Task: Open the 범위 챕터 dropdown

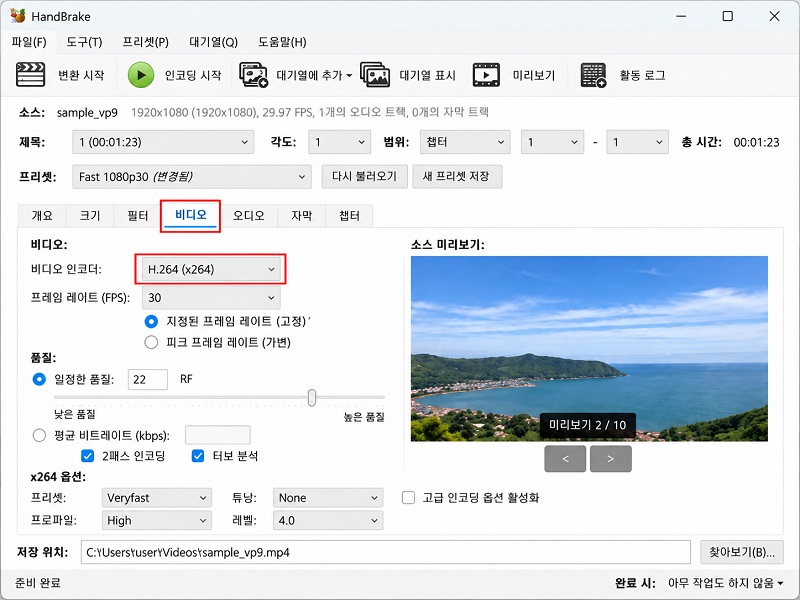Action: tap(465, 142)
